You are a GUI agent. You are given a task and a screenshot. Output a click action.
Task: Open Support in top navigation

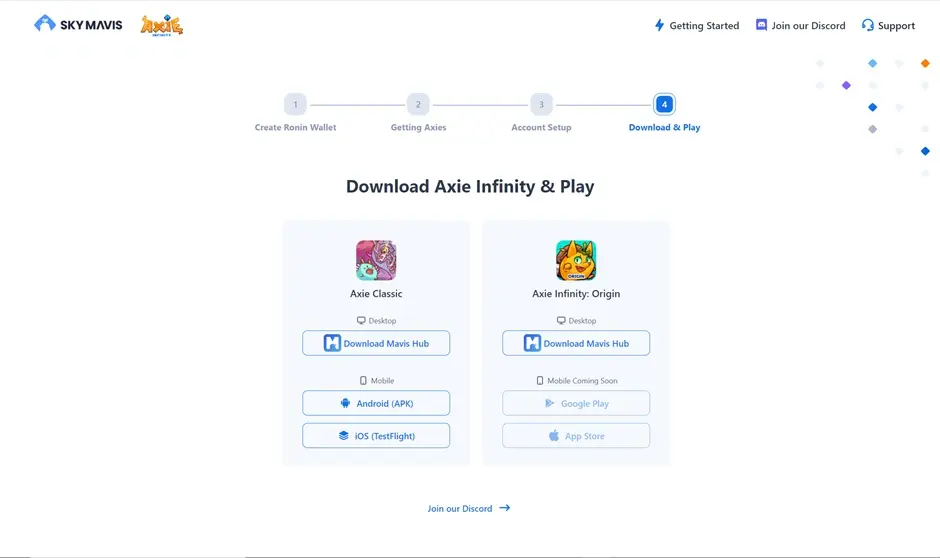point(896,26)
